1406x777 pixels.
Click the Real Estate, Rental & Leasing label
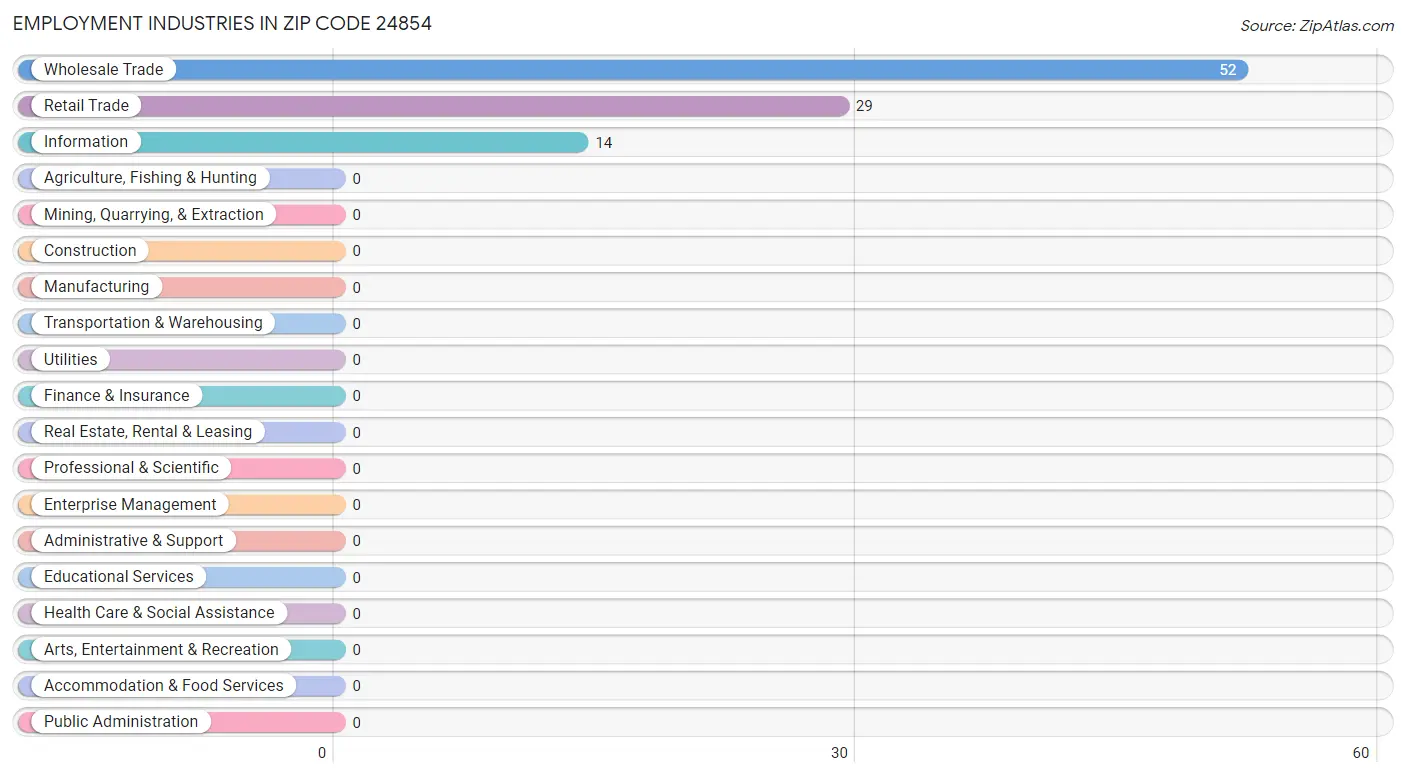[148, 432]
